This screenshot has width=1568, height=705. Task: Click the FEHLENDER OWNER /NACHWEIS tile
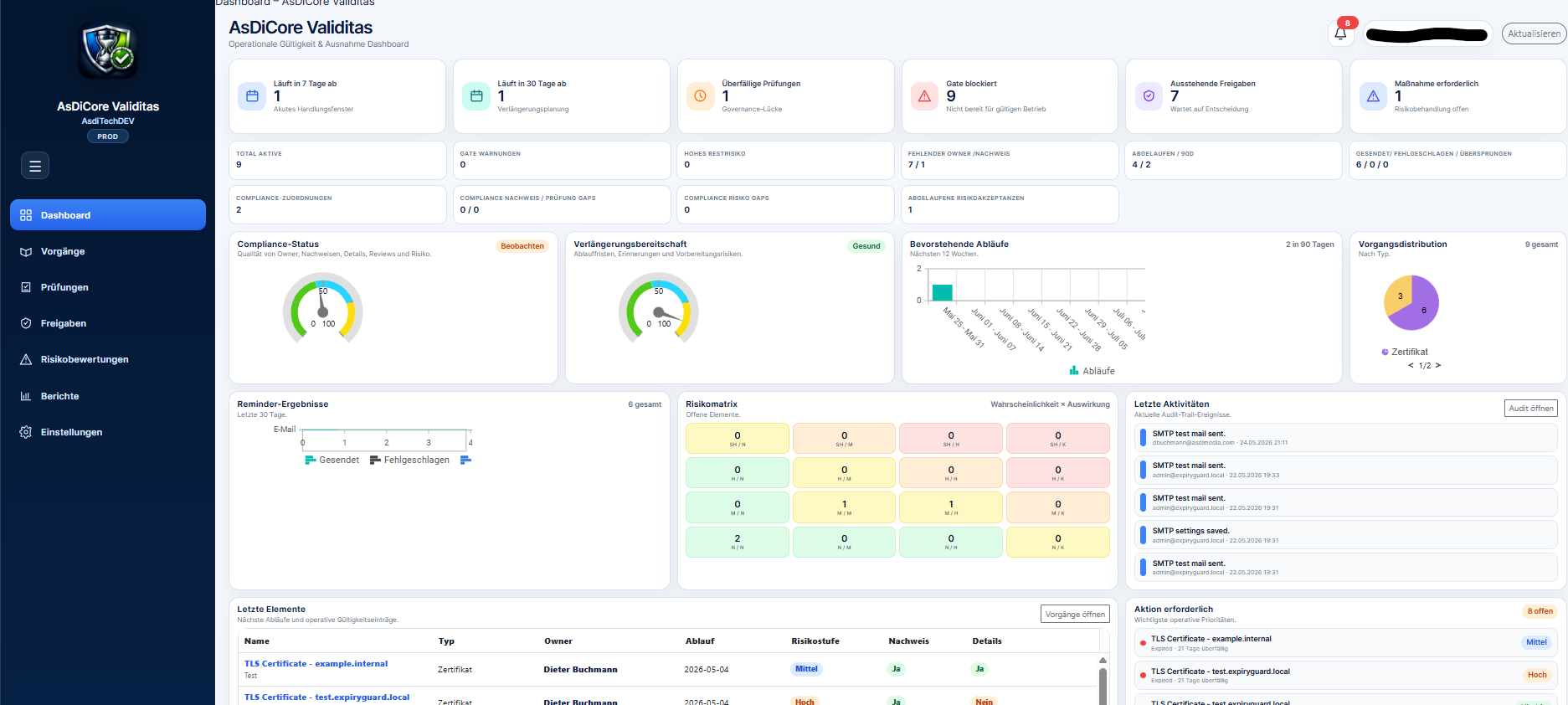[1010, 160]
